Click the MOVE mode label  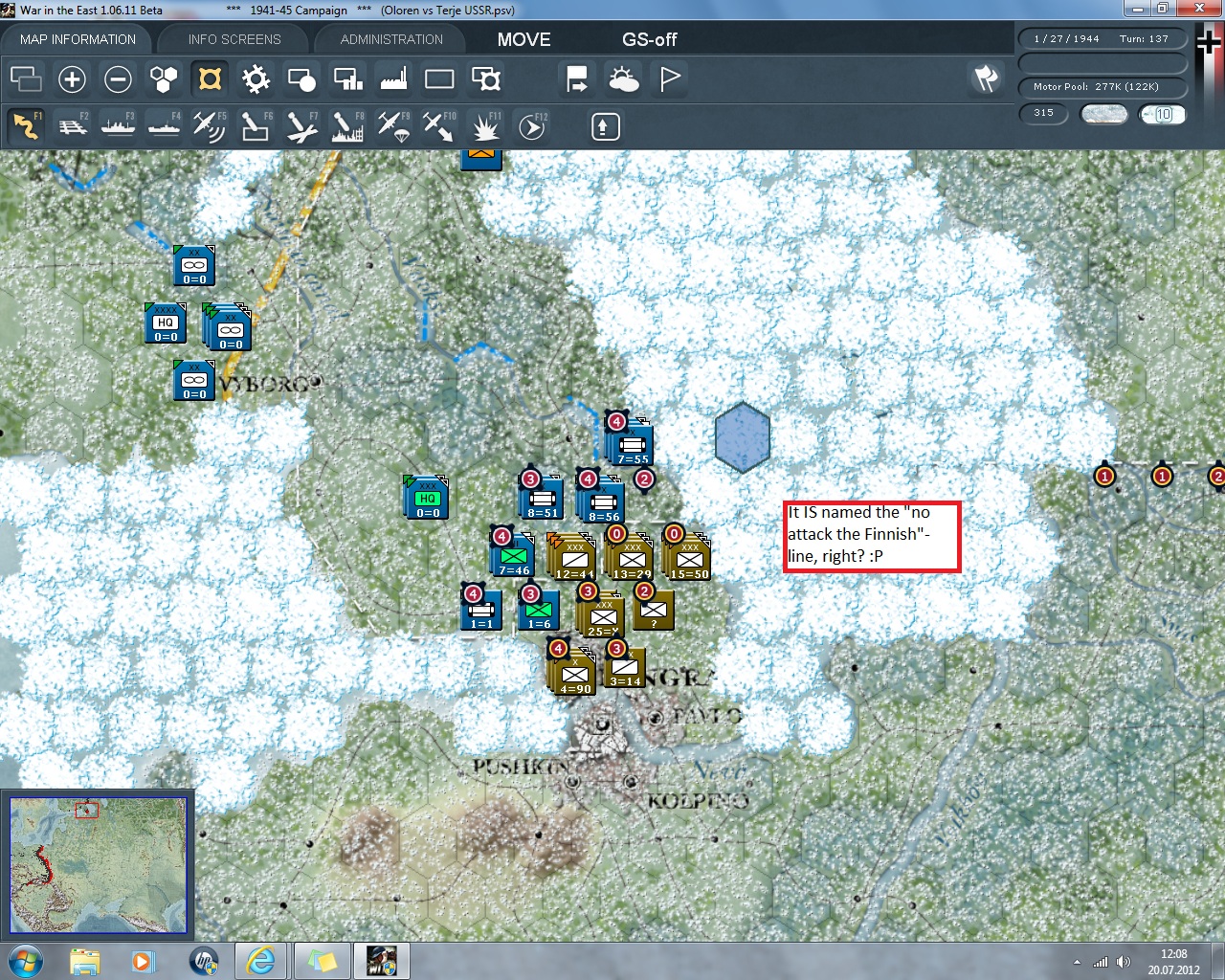tap(523, 39)
